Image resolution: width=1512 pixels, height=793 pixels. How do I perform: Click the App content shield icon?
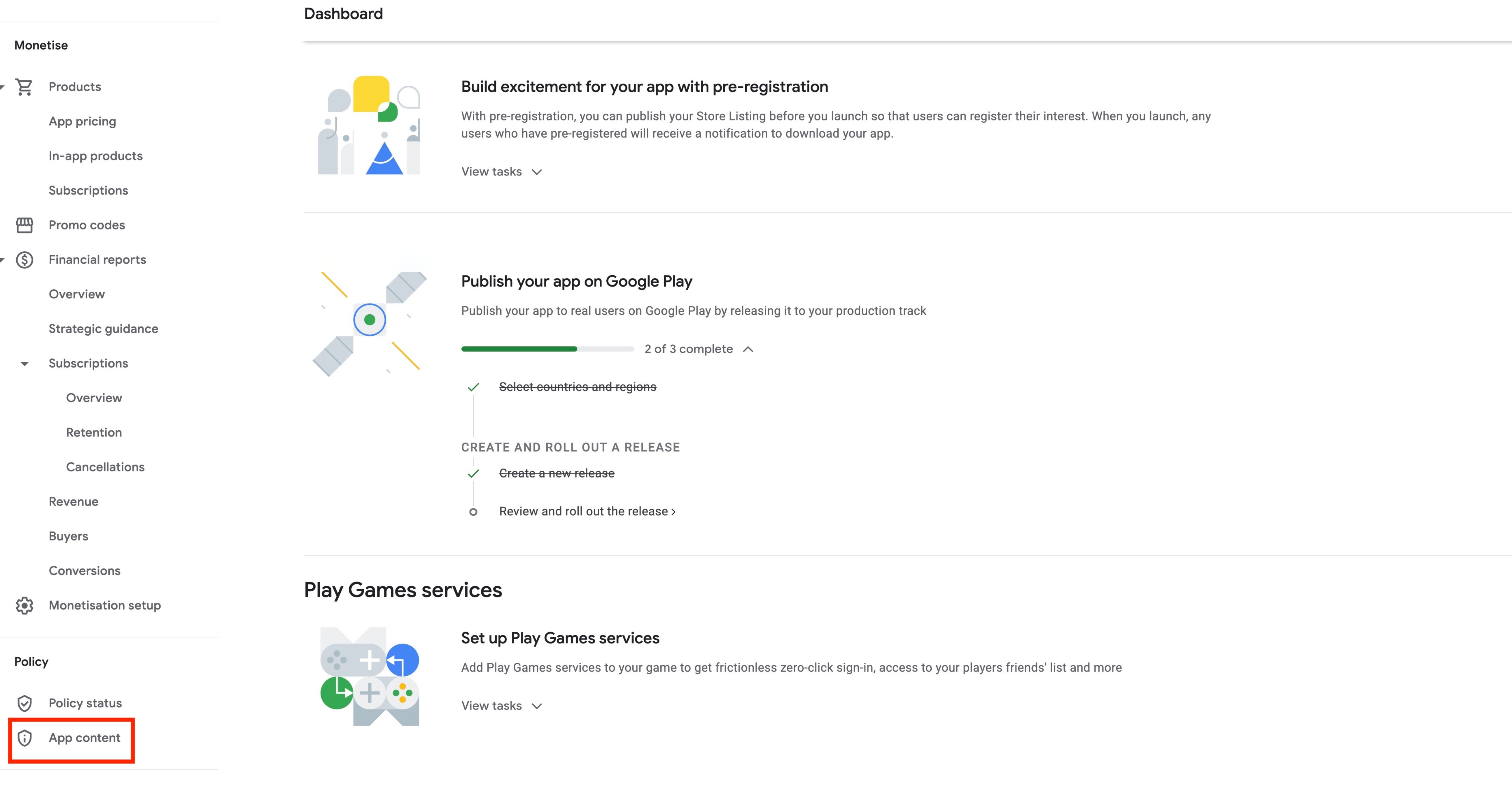(24, 738)
